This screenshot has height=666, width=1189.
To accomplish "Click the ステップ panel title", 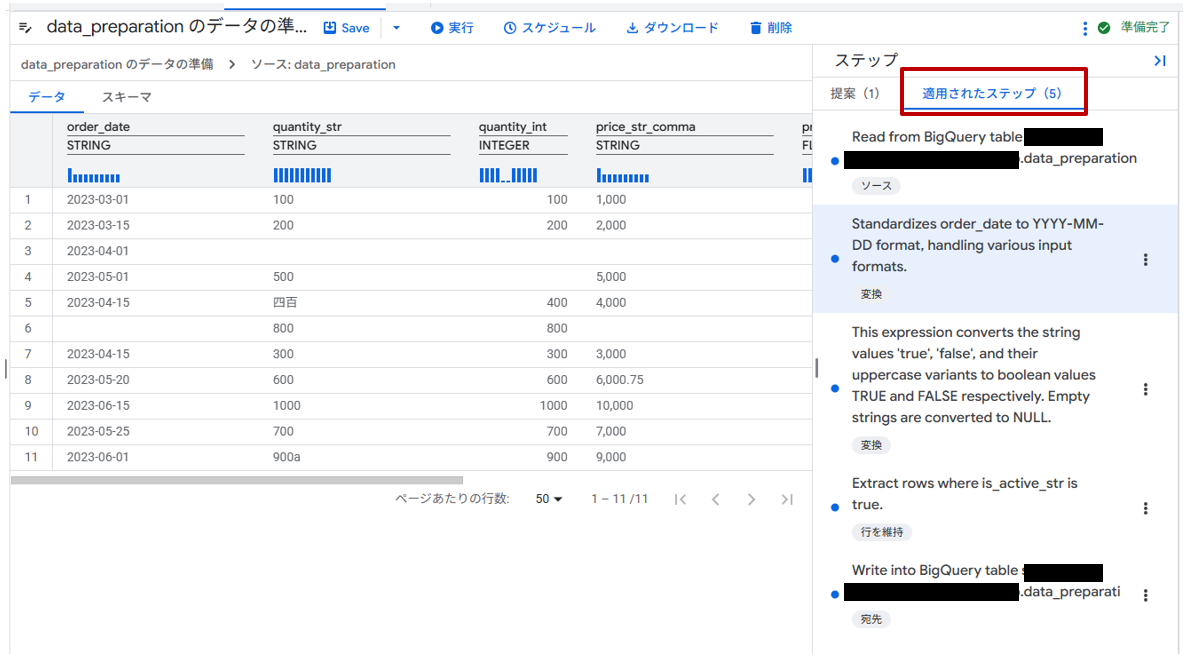I will click(866, 61).
